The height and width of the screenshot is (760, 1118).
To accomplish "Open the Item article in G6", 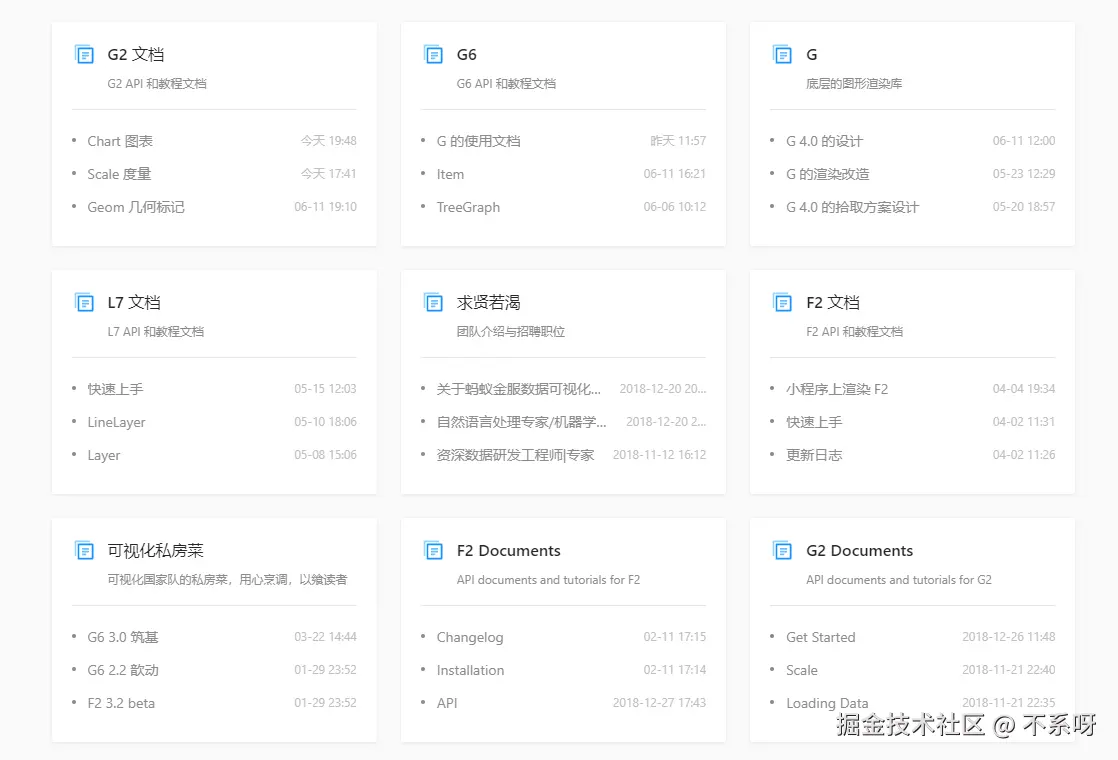I will [x=450, y=174].
